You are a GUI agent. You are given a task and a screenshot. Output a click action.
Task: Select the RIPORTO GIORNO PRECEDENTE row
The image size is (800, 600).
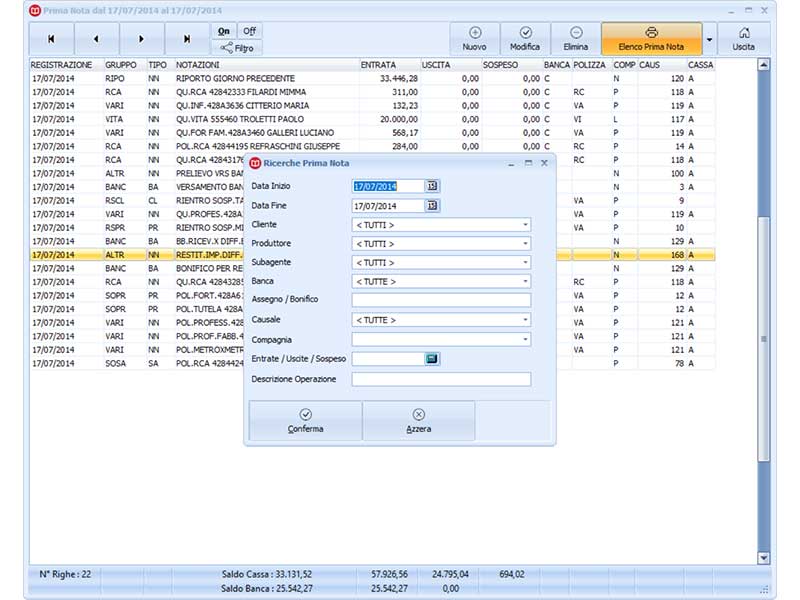372,79
